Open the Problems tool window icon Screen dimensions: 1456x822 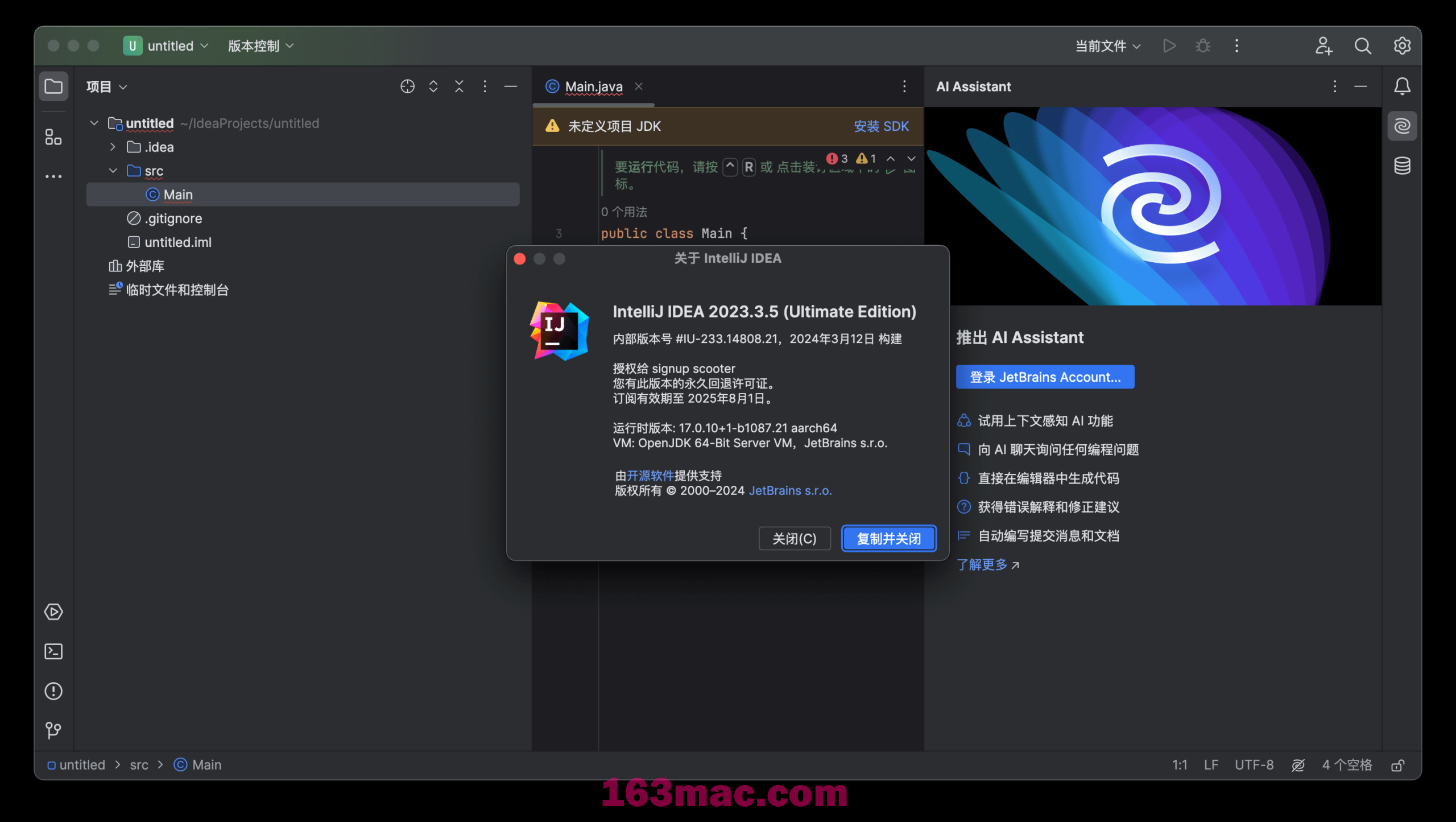coord(53,691)
